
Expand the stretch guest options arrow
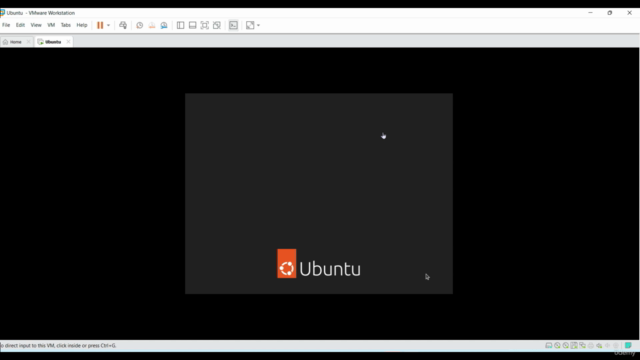258,25
